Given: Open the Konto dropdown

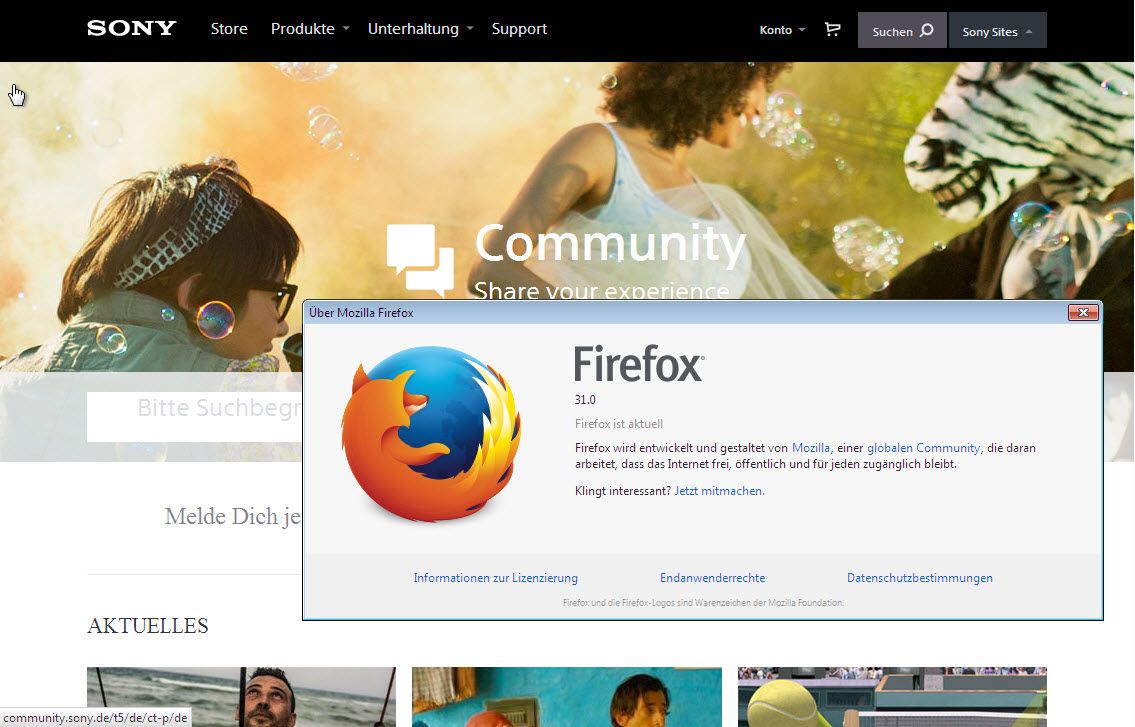Looking at the screenshot, I should (781, 30).
